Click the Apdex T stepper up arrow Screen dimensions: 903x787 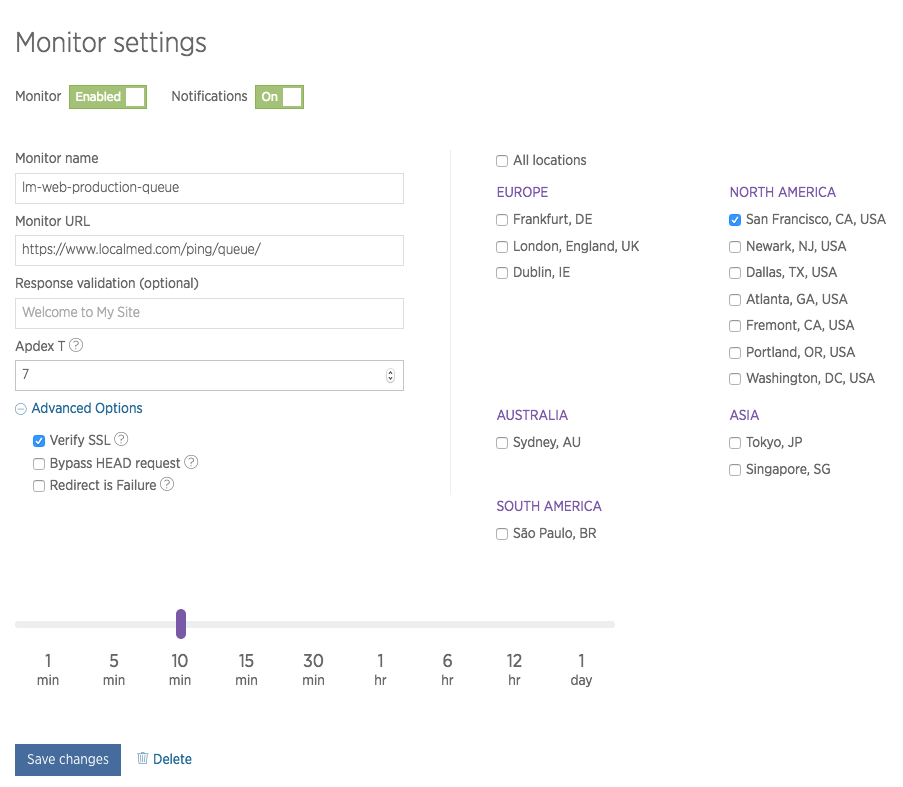(390, 370)
